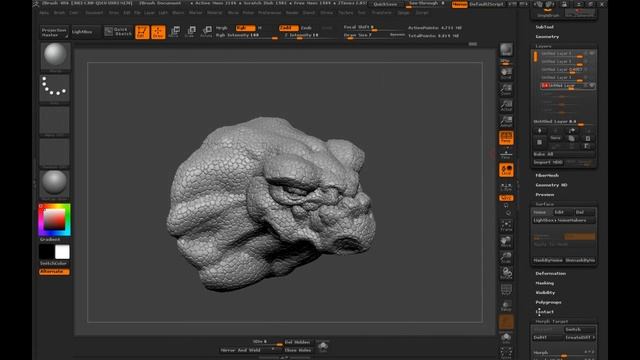640x360 pixels.
Task: Expand the Geometry section
Action: click(x=547, y=37)
